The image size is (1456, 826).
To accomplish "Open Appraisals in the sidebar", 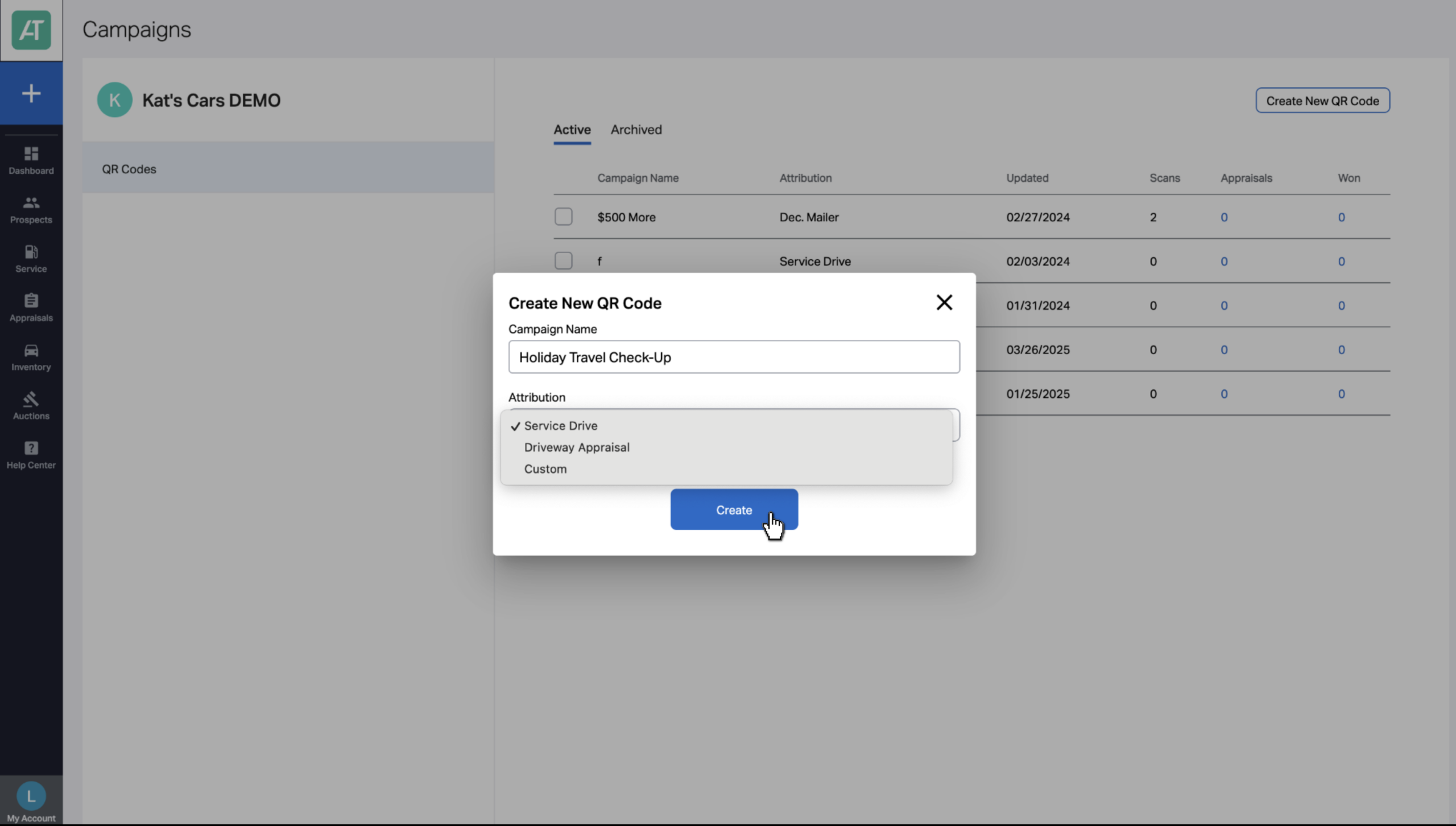I will pos(31,308).
